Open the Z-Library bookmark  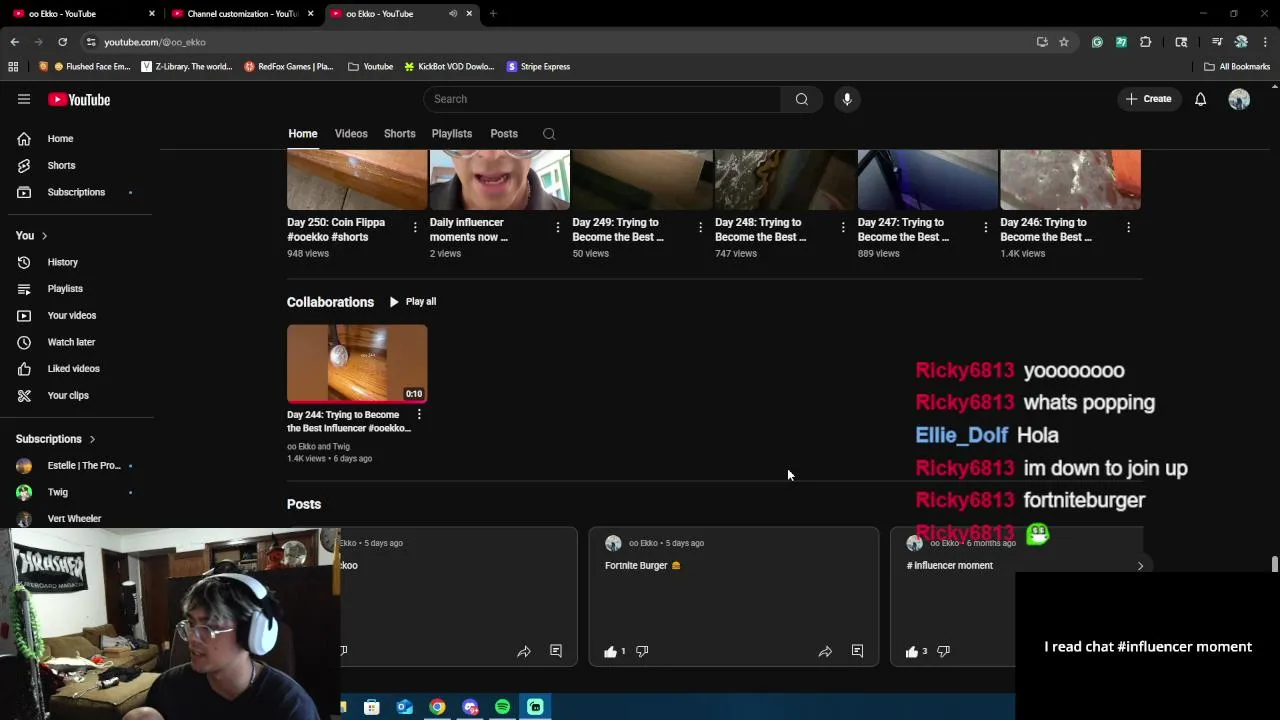point(187,67)
